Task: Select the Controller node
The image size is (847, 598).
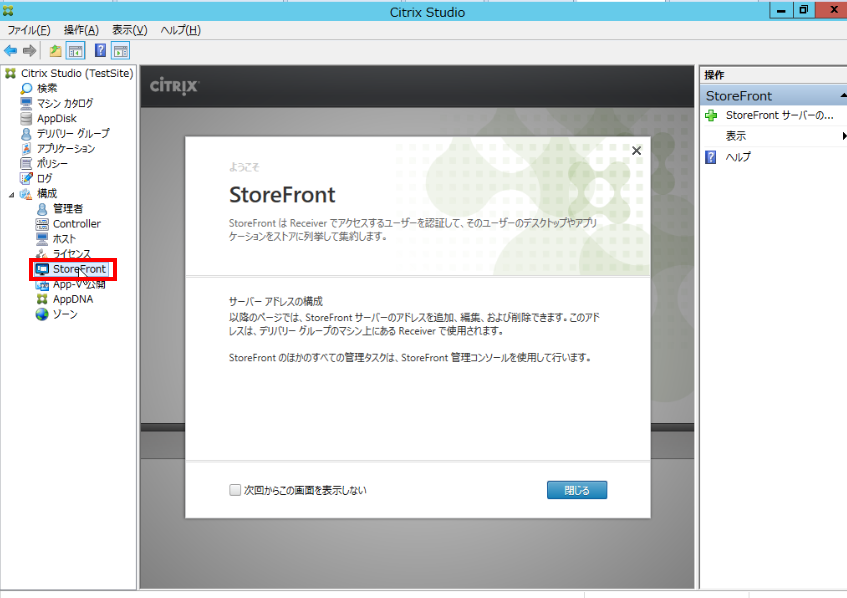Action: [x=77, y=224]
